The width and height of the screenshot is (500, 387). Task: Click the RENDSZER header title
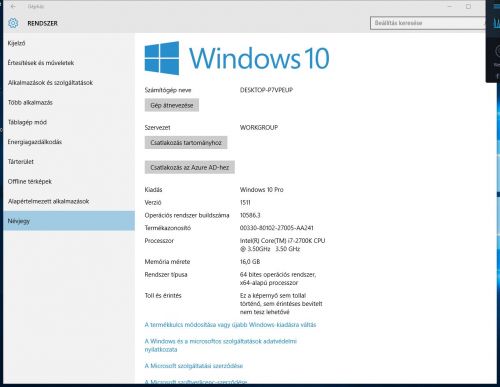(x=42, y=23)
